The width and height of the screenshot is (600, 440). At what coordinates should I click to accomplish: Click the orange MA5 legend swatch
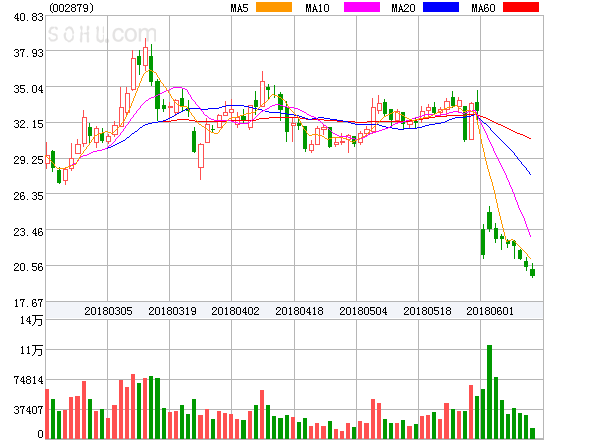pos(274,7)
